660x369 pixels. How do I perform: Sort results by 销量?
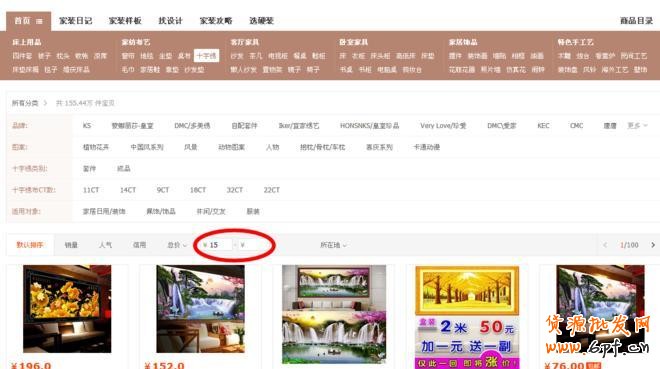[71, 245]
